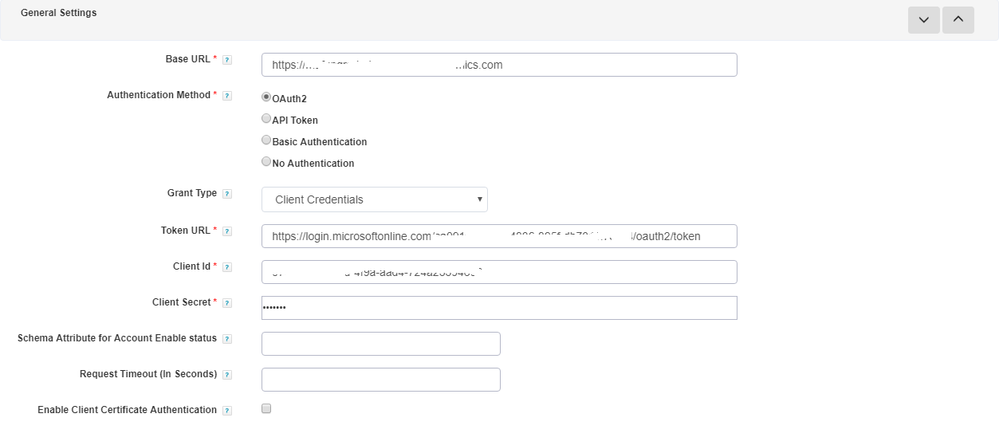Viewport: 999px width, 438px height.
Task: Select the OAuth2 authentication method
Action: coord(266,98)
